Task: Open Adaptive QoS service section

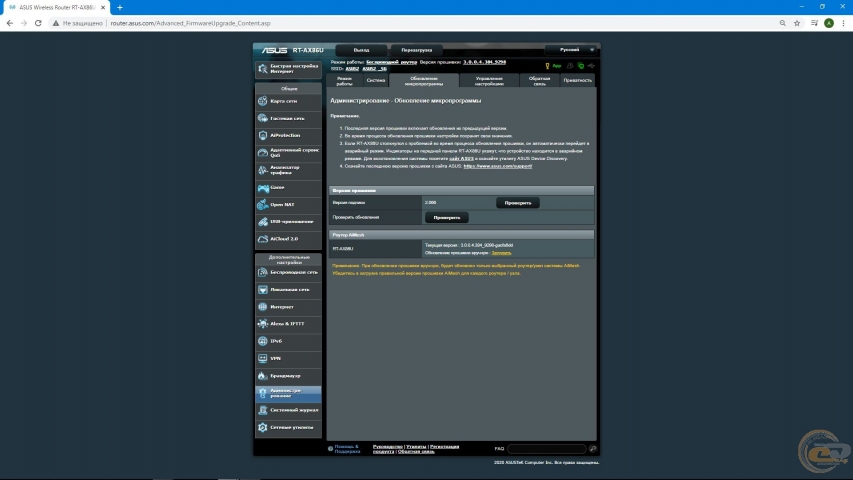Action: coord(288,153)
